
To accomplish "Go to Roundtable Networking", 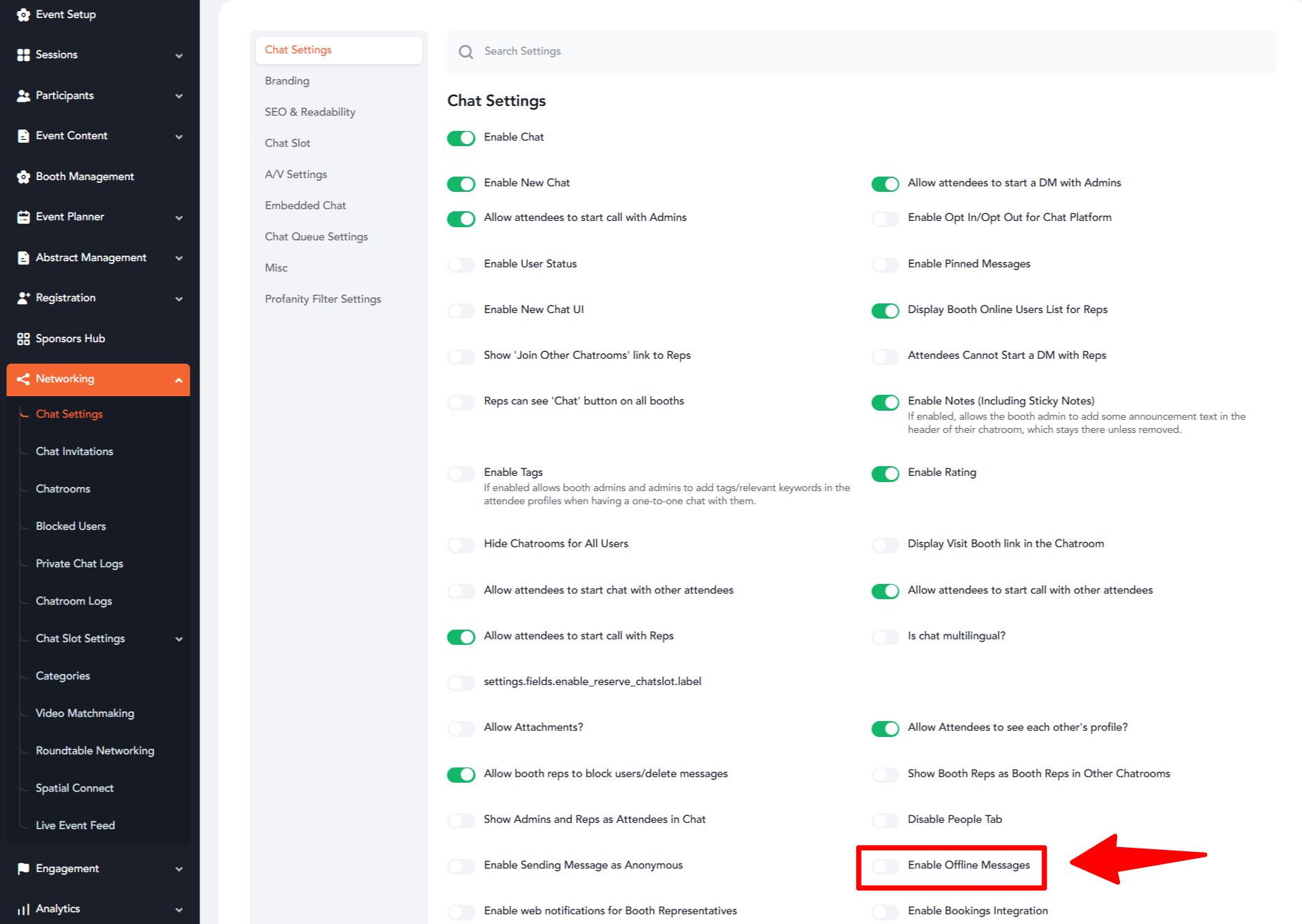I will click(x=94, y=750).
